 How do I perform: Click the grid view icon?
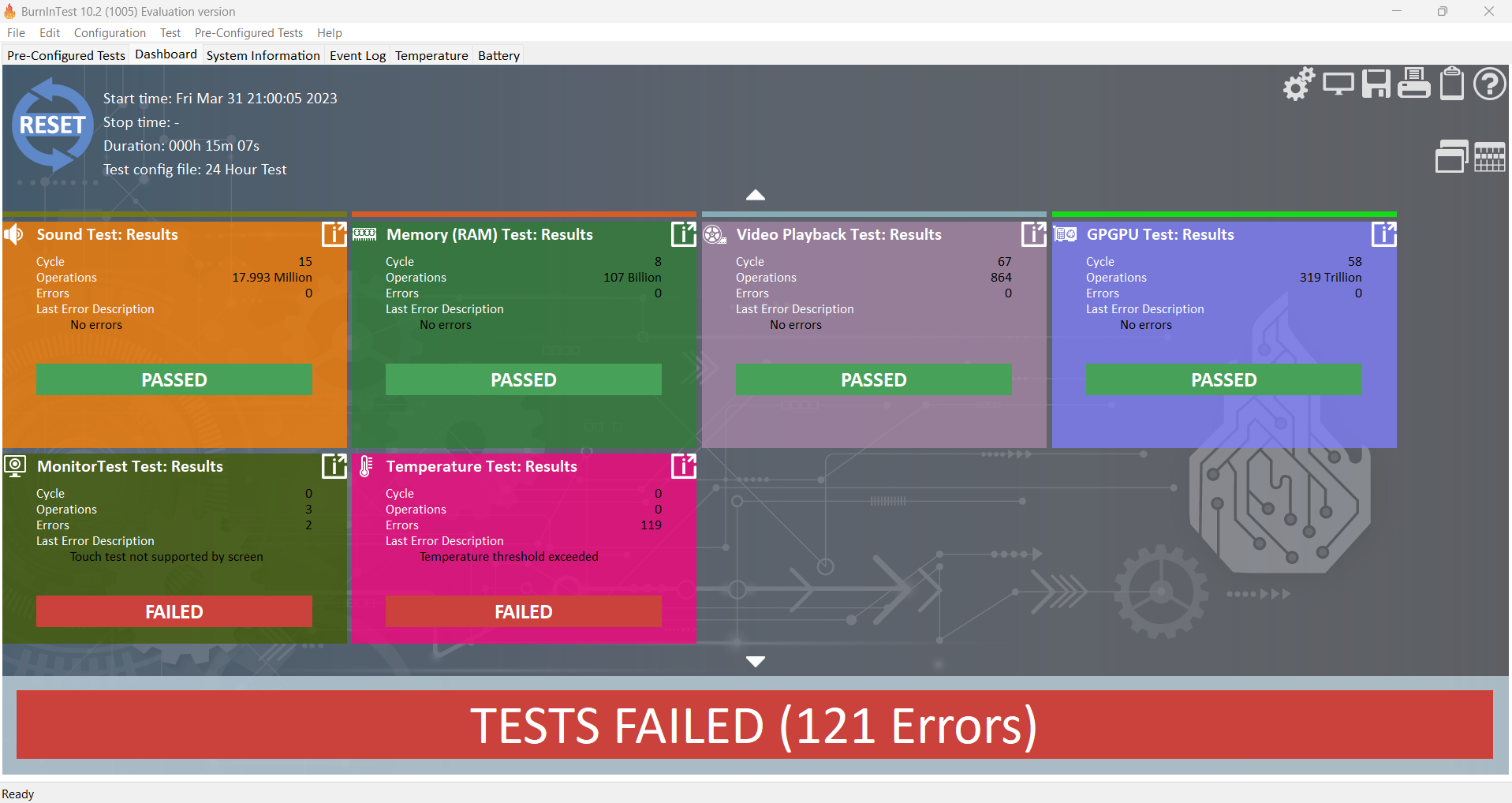pyautogui.click(x=1490, y=157)
